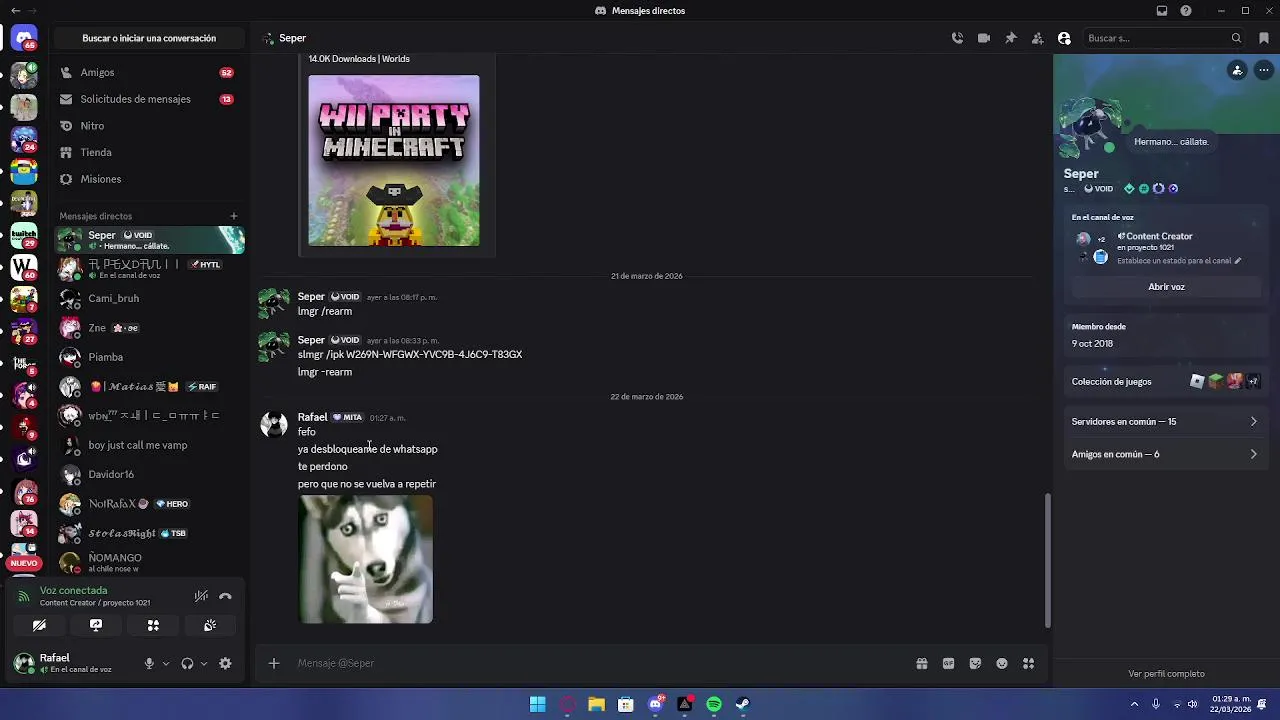Disconnect from the voice call
1280x720 pixels.
225,596
